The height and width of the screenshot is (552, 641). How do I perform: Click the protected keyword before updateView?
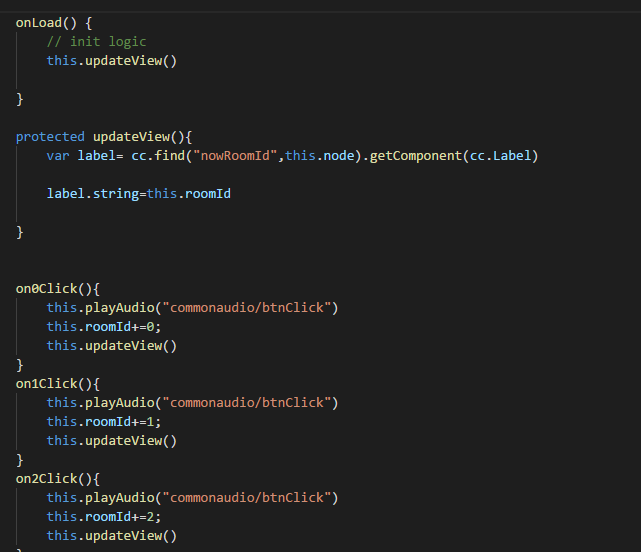pos(50,137)
